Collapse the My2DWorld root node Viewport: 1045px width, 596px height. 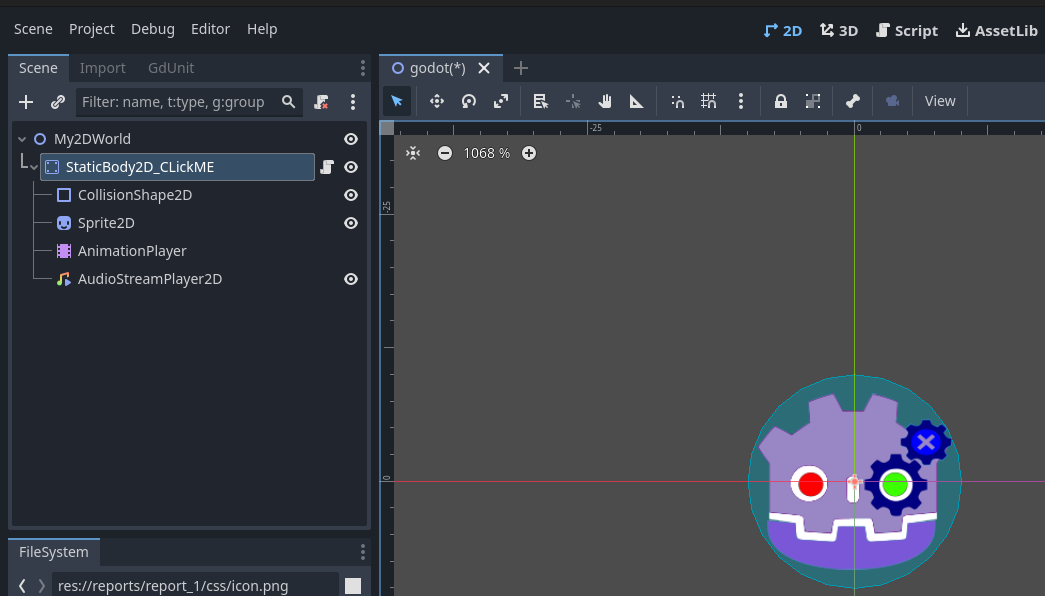22,139
